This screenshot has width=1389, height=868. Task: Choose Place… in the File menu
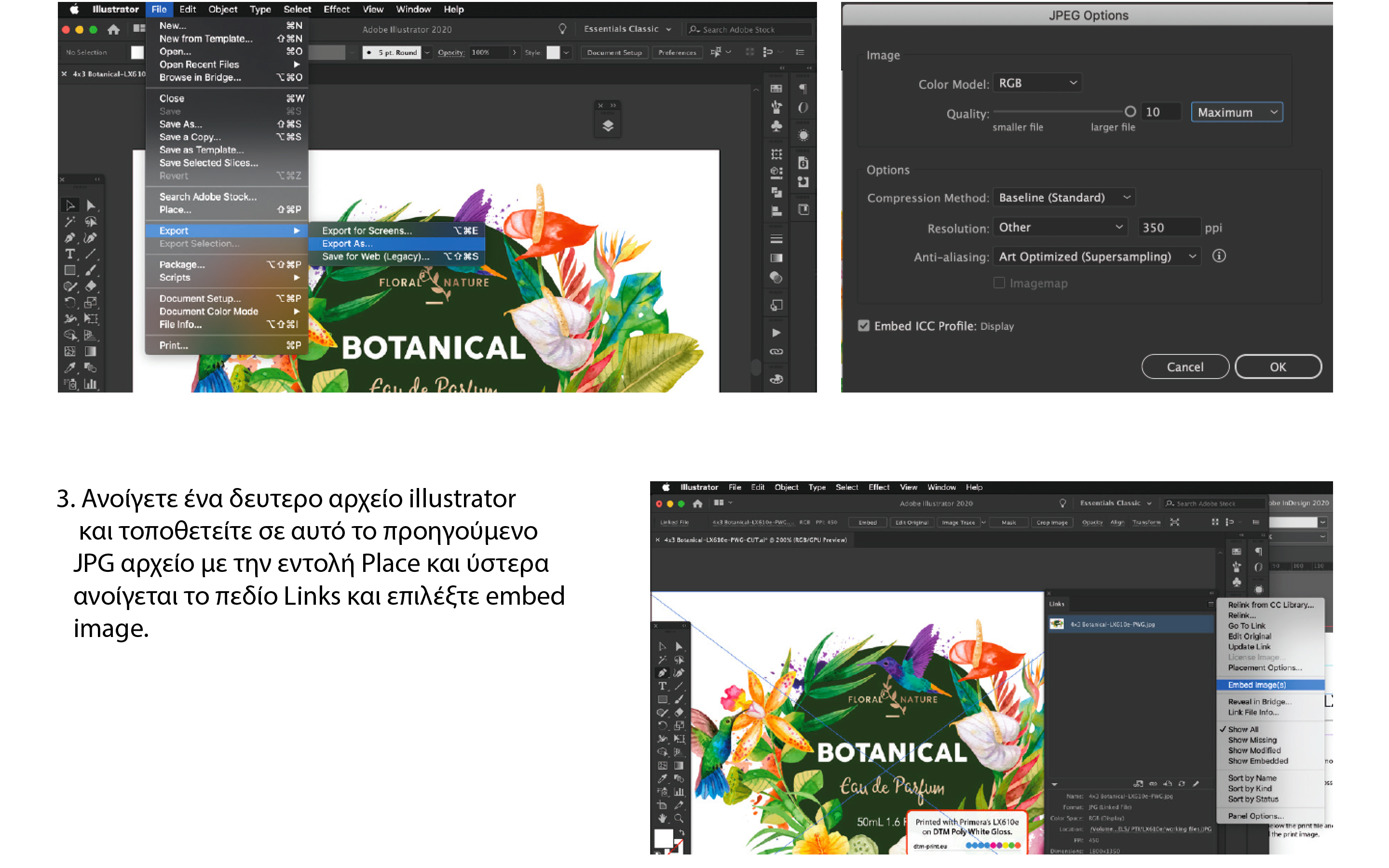coord(227,210)
